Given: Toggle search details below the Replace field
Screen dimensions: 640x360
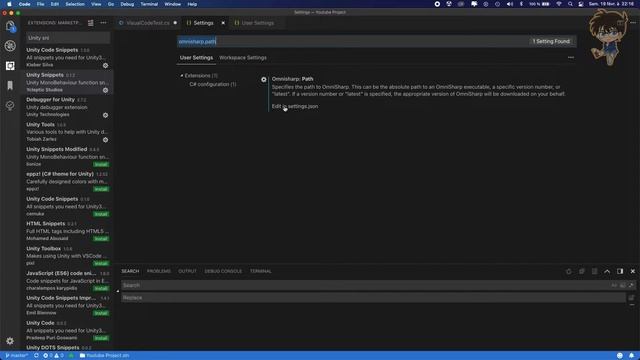Looking at the screenshot, I should pos(631,305).
